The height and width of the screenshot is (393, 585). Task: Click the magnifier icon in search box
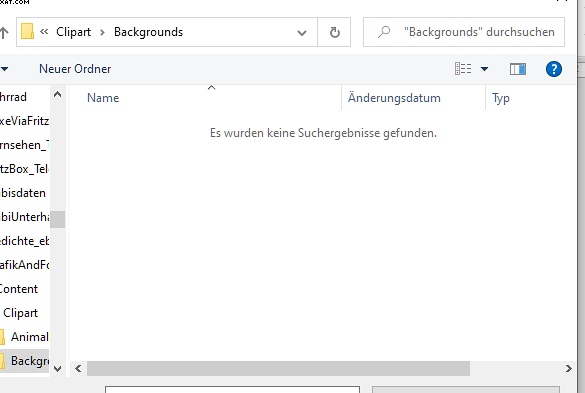[x=384, y=32]
